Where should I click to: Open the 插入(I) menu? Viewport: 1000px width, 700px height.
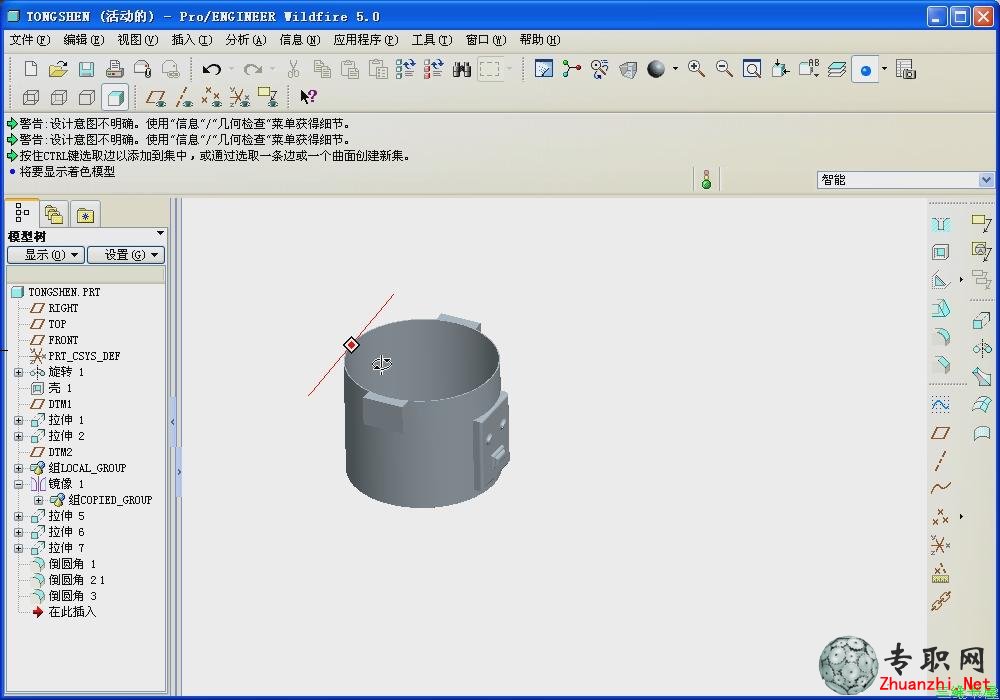[192, 40]
